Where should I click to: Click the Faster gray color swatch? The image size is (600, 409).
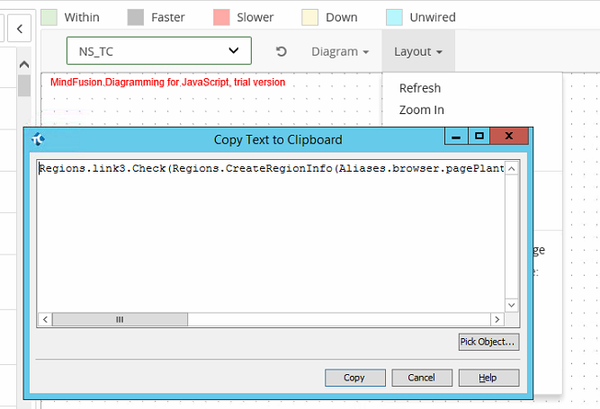coord(135,17)
